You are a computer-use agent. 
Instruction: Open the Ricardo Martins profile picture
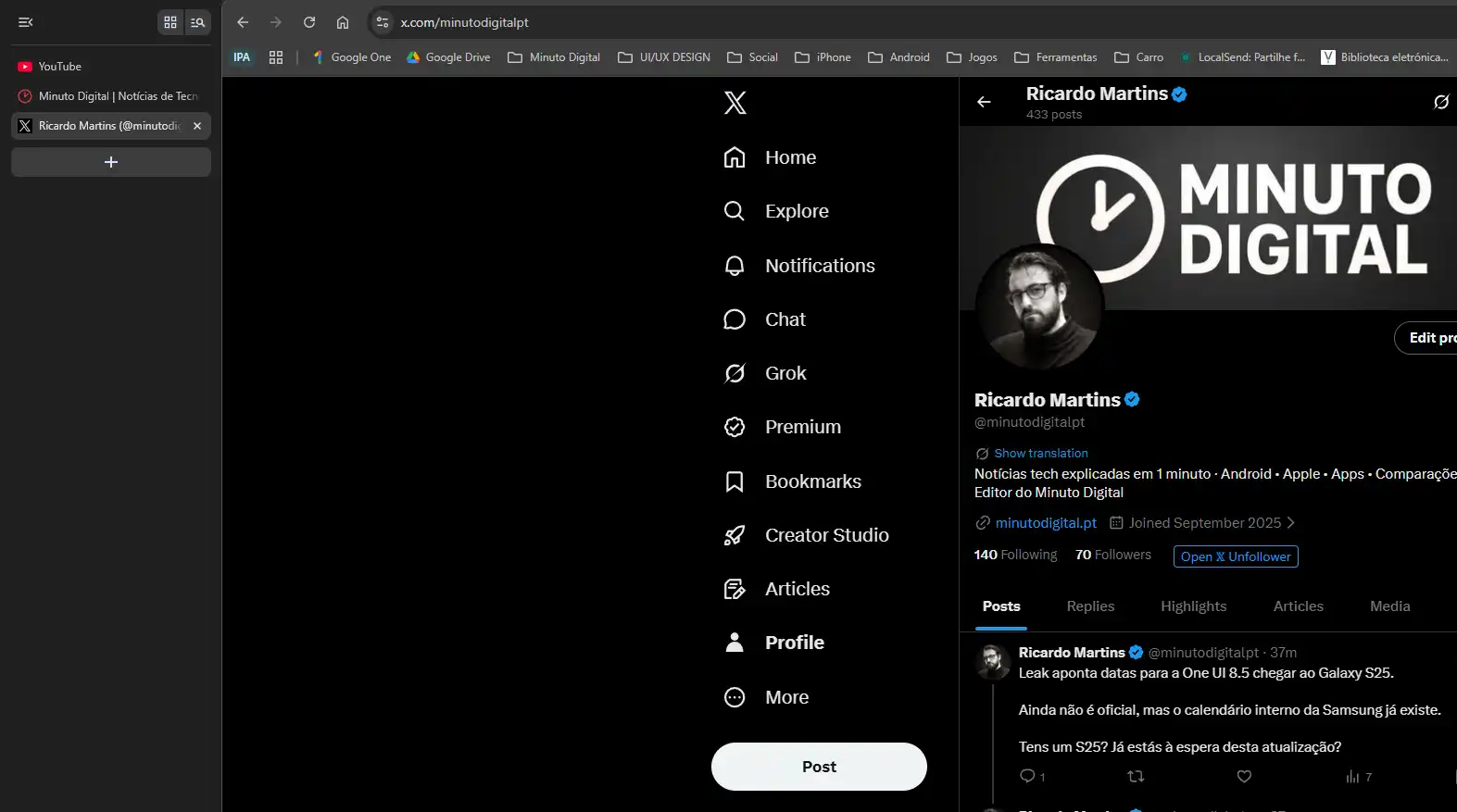tap(1039, 307)
